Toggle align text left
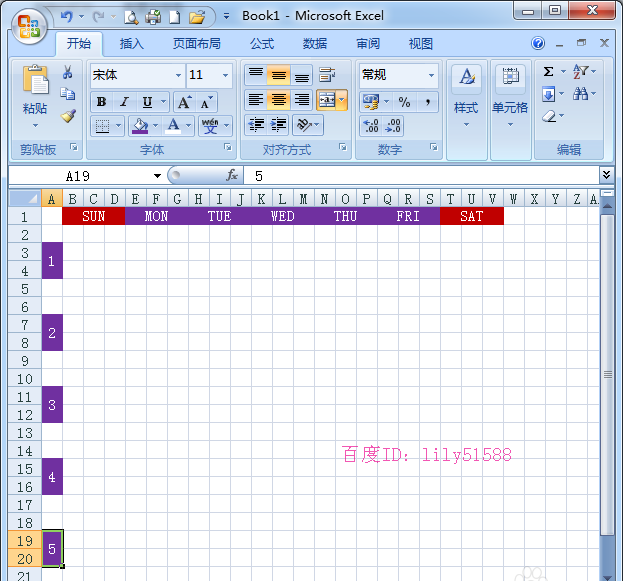This screenshot has height=581, width=623. click(256, 100)
